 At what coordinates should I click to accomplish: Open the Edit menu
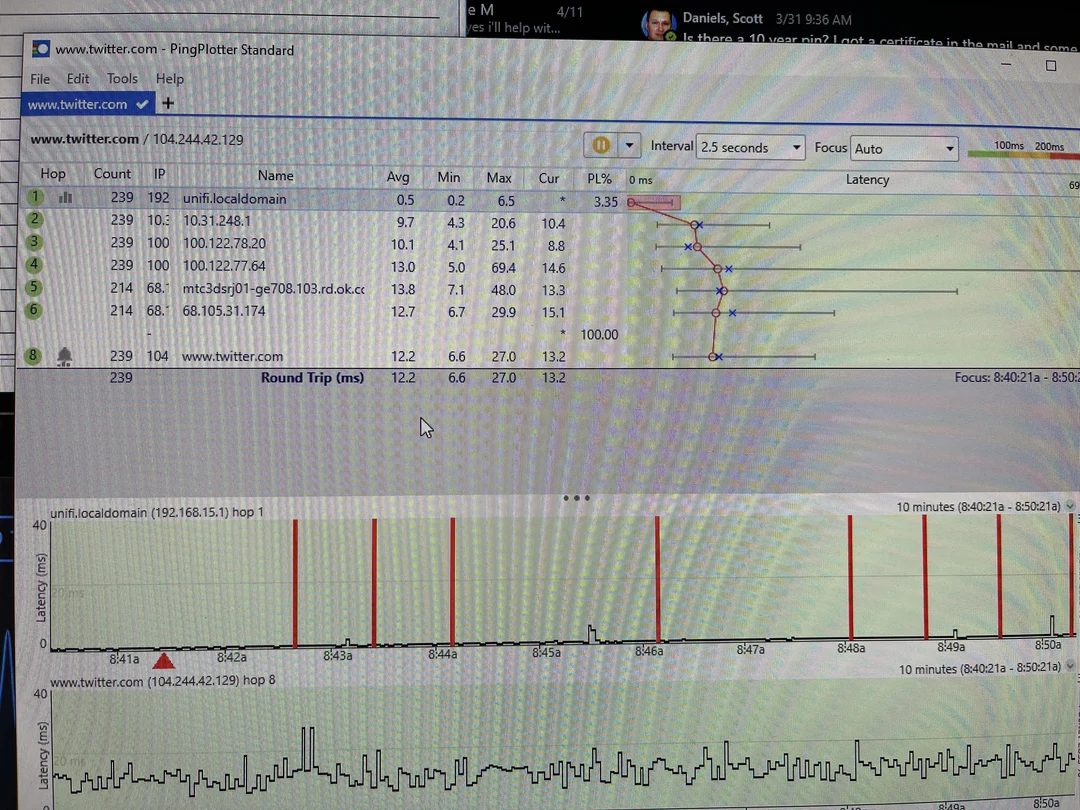pos(77,78)
